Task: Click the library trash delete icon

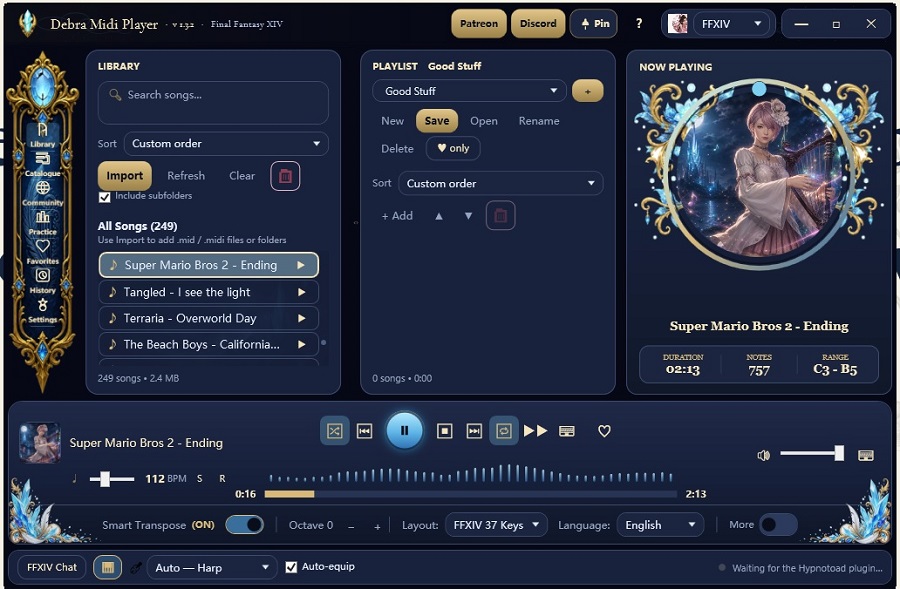Action: point(285,176)
